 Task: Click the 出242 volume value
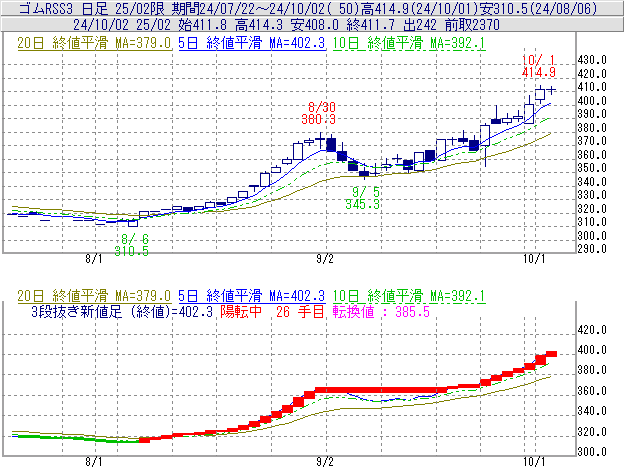click(x=420, y=25)
